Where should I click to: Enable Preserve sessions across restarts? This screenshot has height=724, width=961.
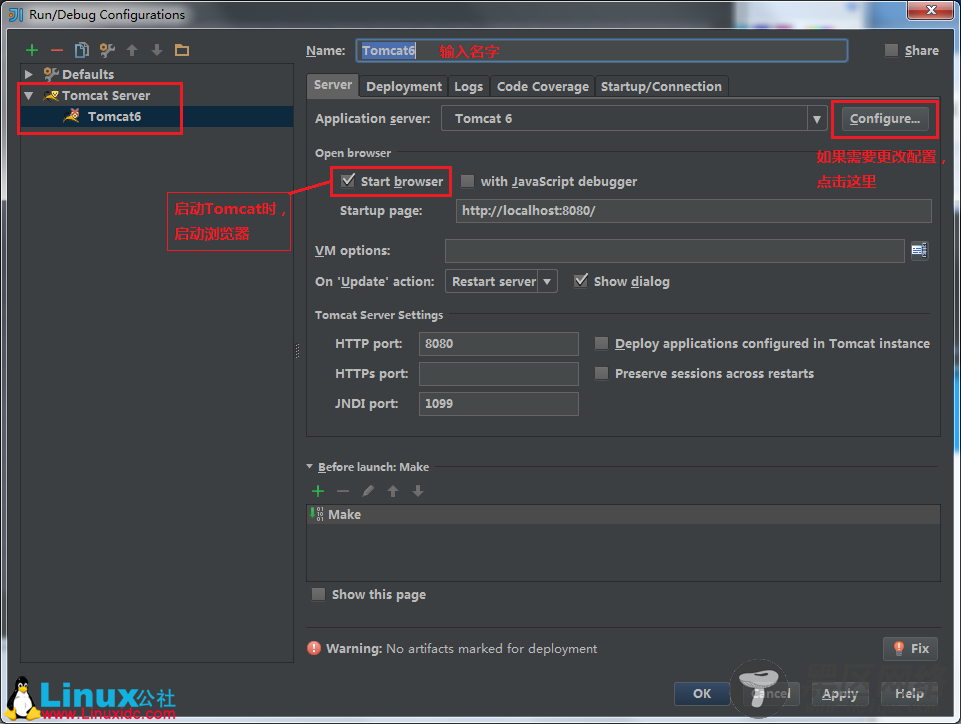point(602,373)
